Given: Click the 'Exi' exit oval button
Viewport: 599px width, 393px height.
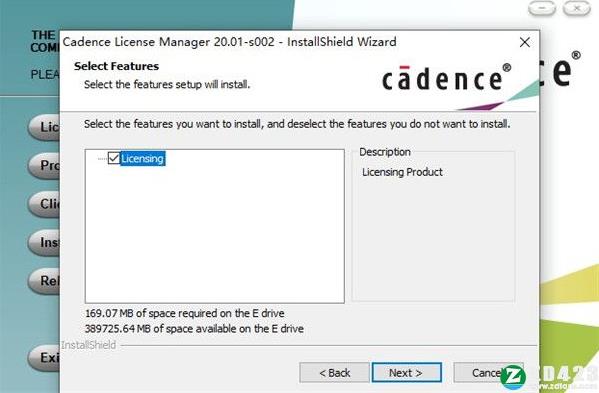Looking at the screenshot, I should coord(44,357).
